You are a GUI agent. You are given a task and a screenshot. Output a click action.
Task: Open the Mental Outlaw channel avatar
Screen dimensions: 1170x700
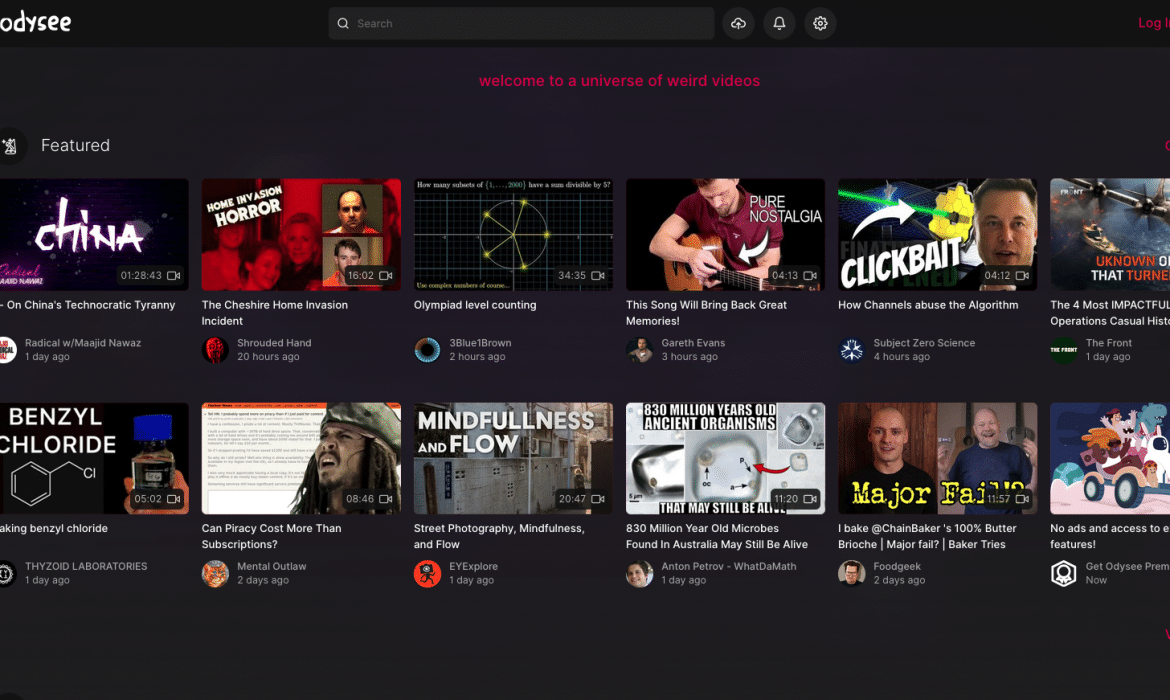click(215, 574)
